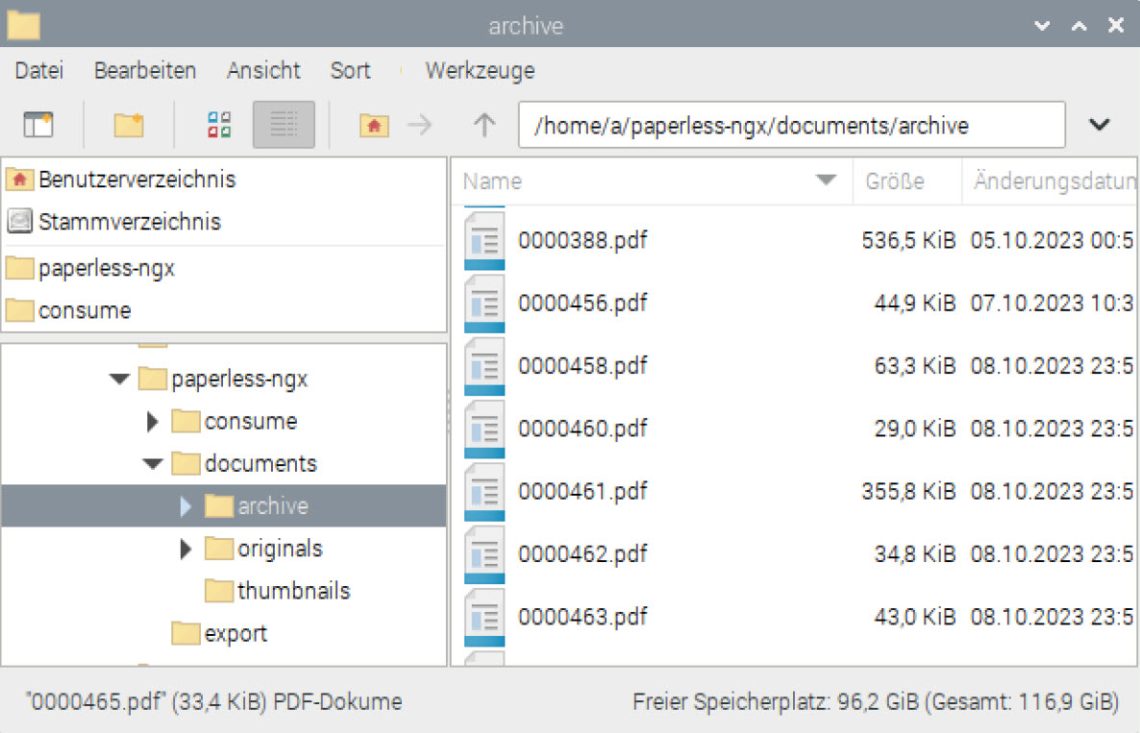1140x733 pixels.
Task: Expand the originals folder in the tree
Action: (185, 548)
